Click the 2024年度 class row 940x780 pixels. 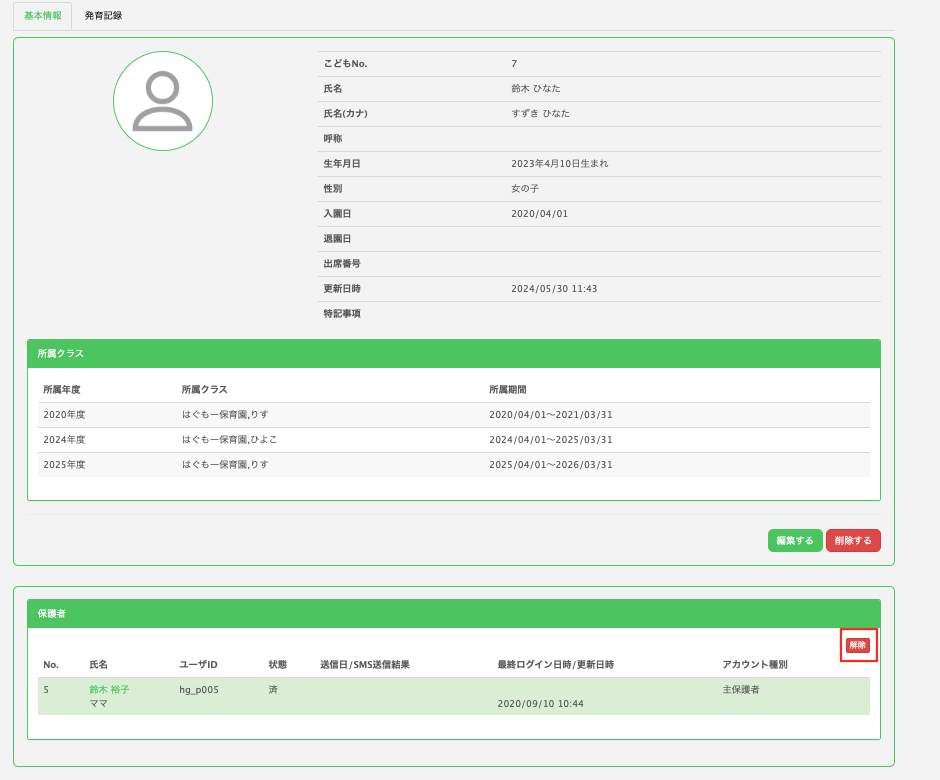[x=454, y=440]
